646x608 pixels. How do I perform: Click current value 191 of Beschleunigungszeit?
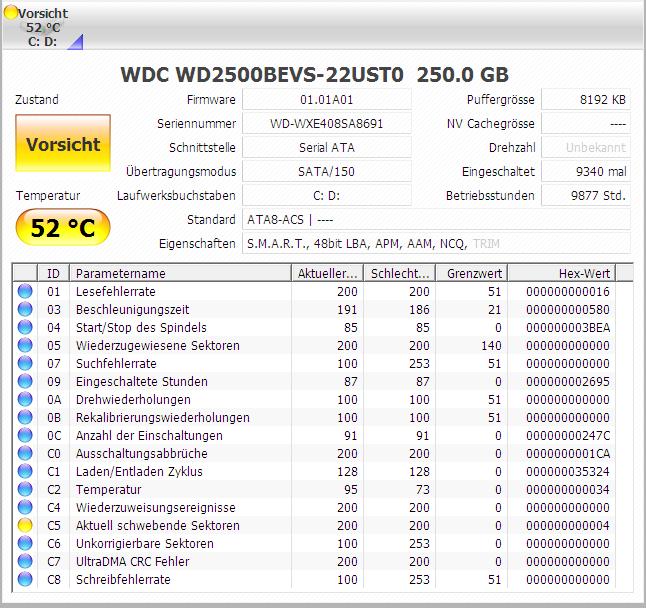click(347, 309)
